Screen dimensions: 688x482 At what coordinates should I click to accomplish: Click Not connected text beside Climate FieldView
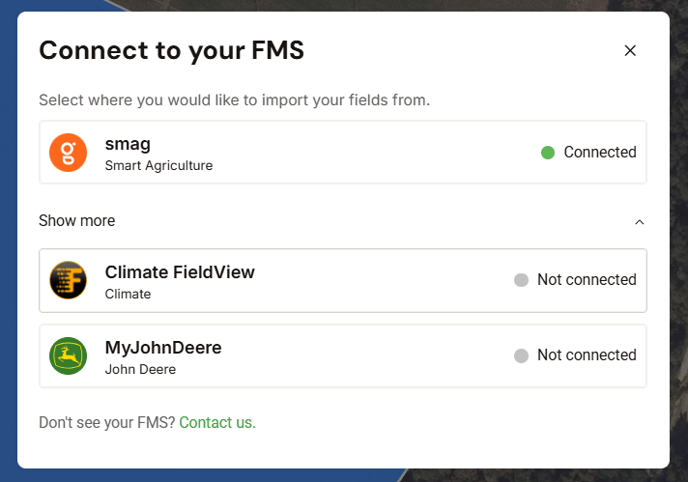[x=586, y=280]
